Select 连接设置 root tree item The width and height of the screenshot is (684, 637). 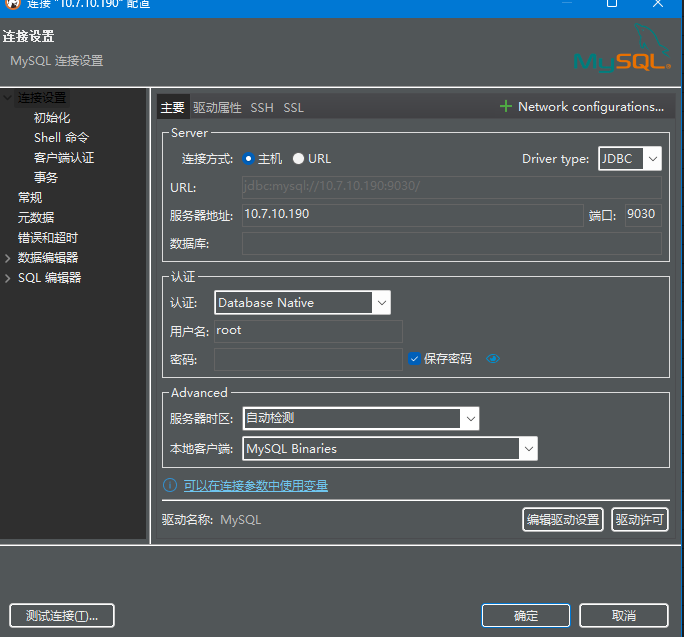click(42, 97)
